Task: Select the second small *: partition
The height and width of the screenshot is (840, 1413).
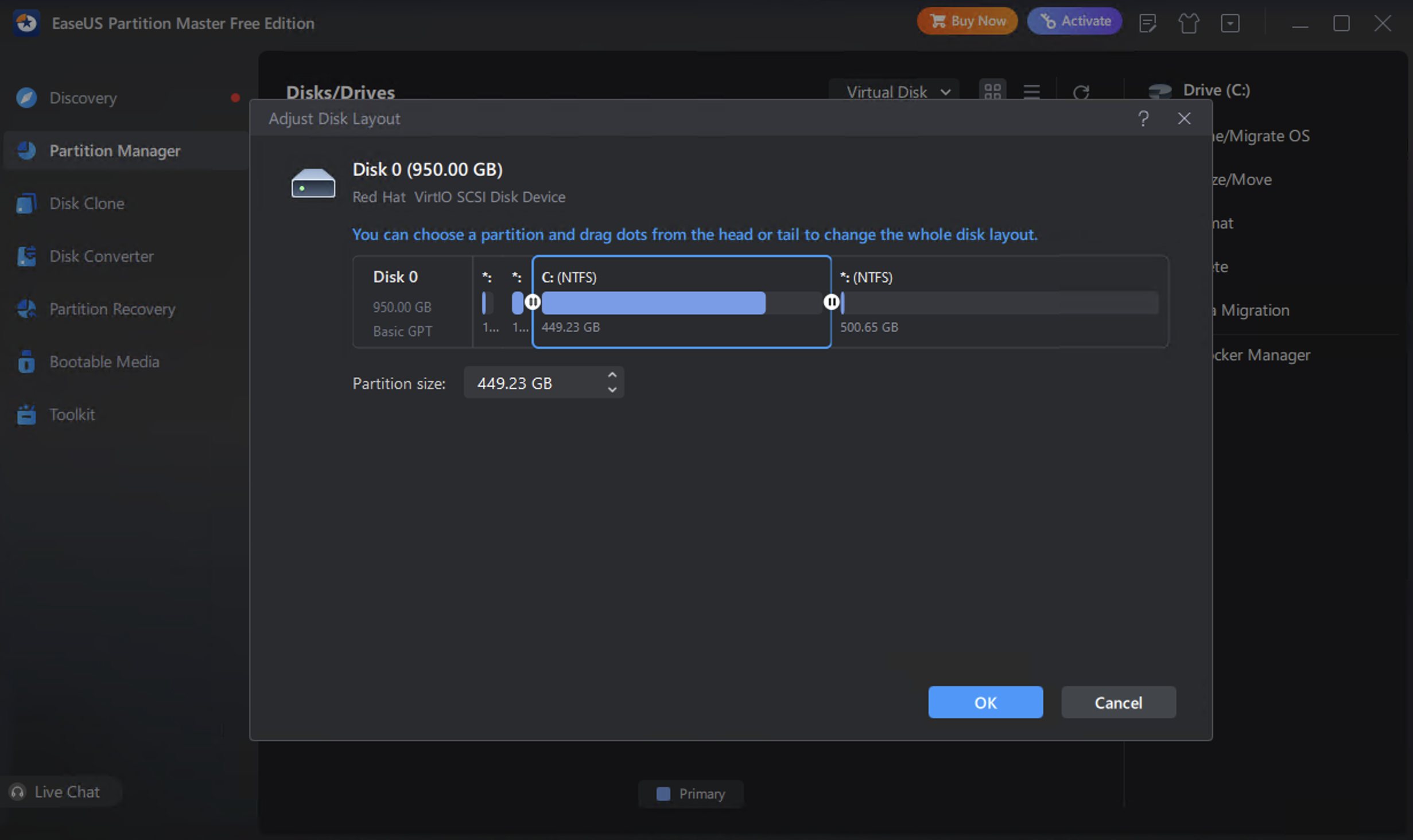Action: (518, 302)
